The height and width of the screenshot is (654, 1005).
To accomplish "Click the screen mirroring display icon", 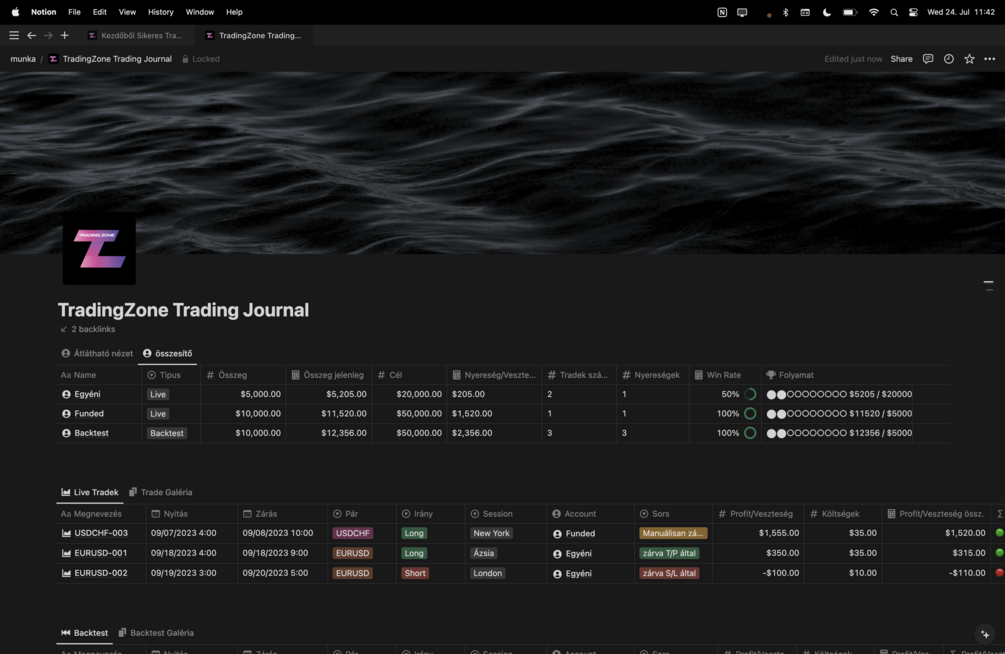I will coord(742,12).
